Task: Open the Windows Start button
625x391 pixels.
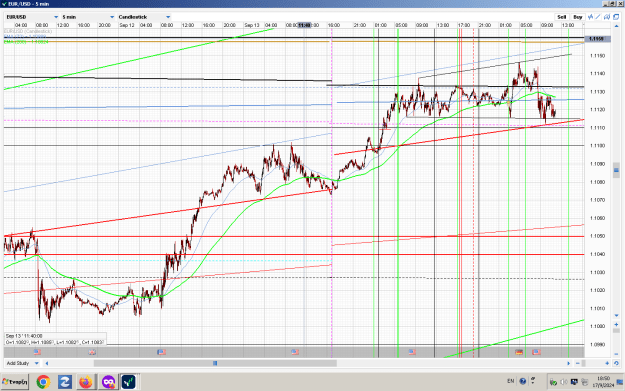Action: click(15, 382)
